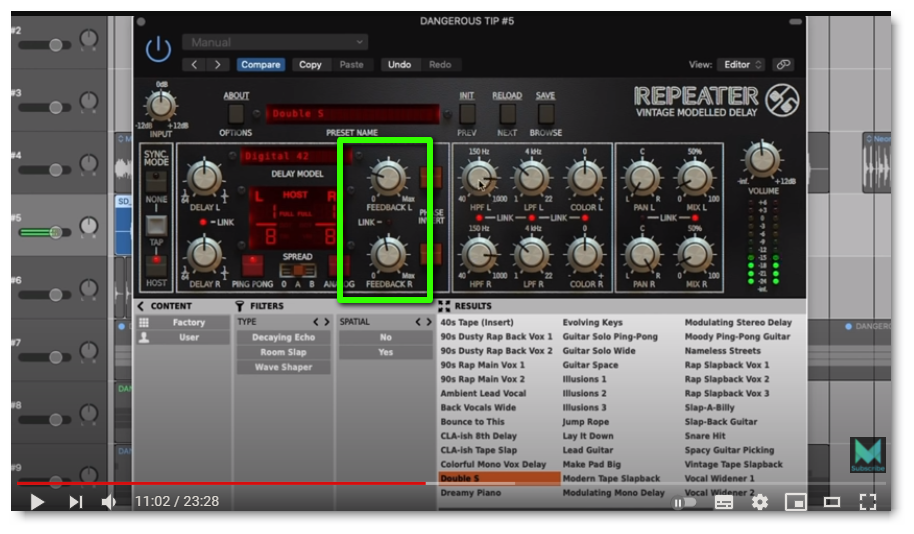
Task: Click TYPE filter right chevron
Action: click(x=327, y=322)
